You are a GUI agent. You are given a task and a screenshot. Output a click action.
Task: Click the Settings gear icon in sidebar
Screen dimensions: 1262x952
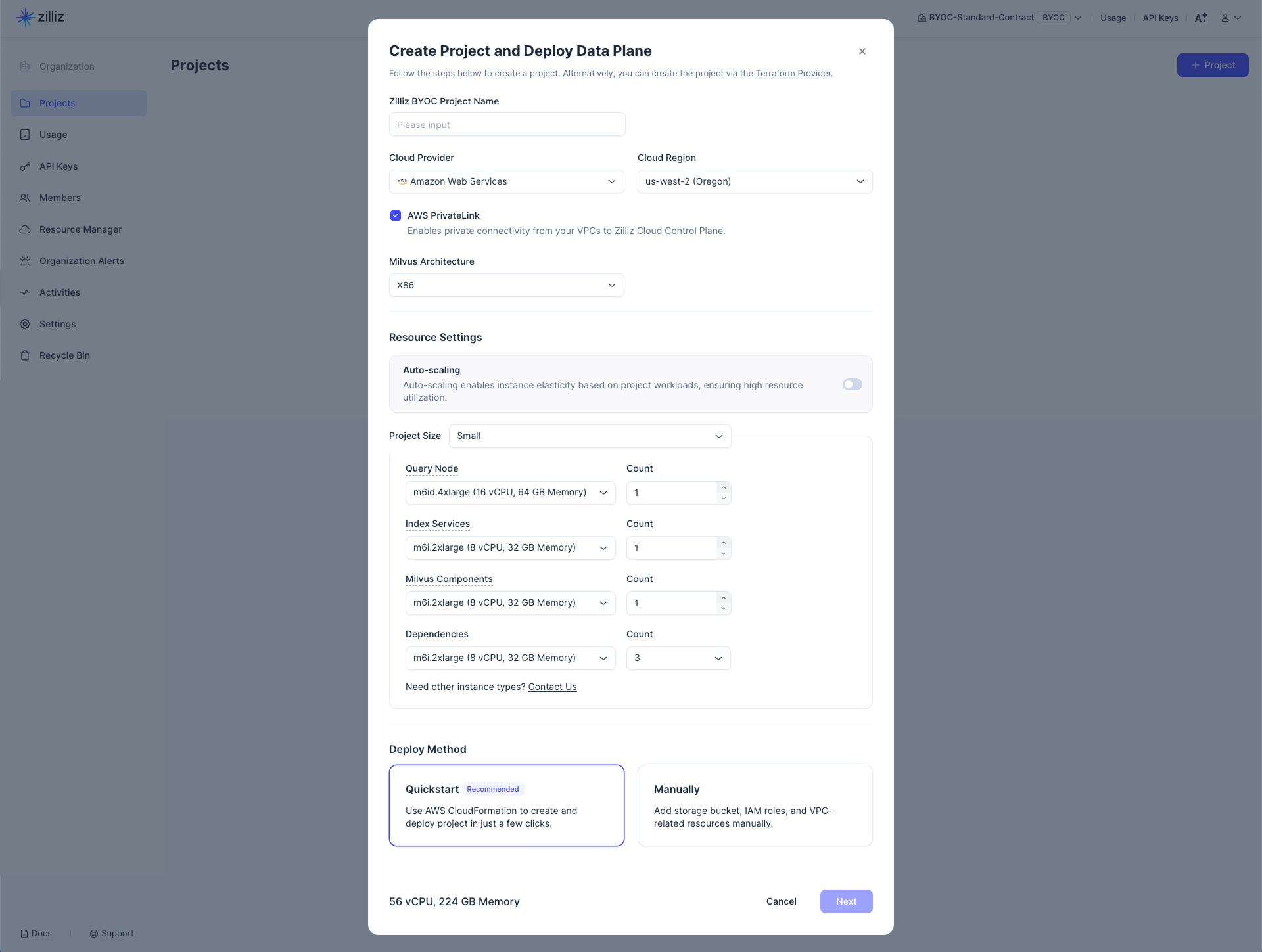pos(25,324)
